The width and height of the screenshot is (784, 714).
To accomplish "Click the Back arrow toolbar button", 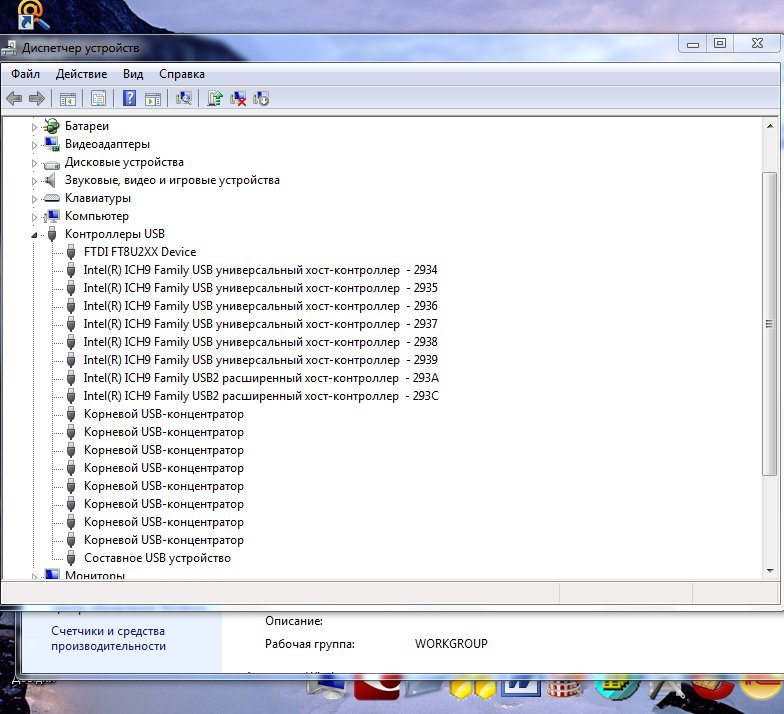I will coord(14,98).
